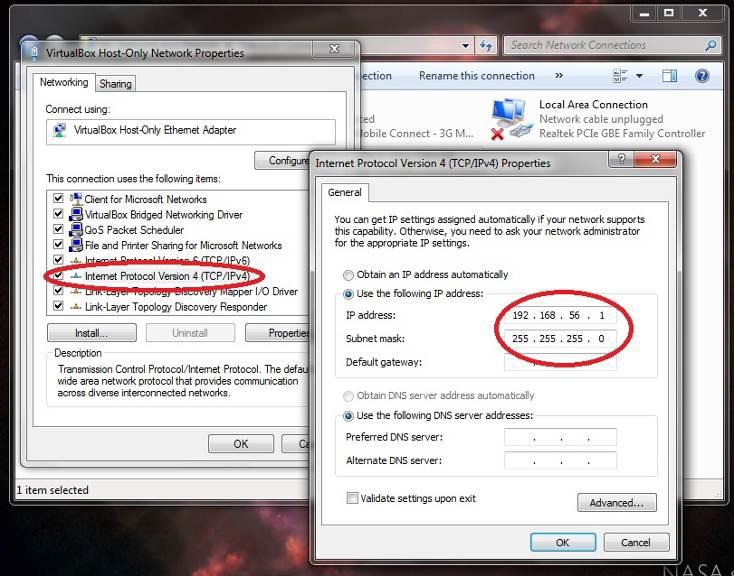Screen dimensions: 734x576
Task: Click the refresh arrows icon next to address bar
Action: point(486,46)
